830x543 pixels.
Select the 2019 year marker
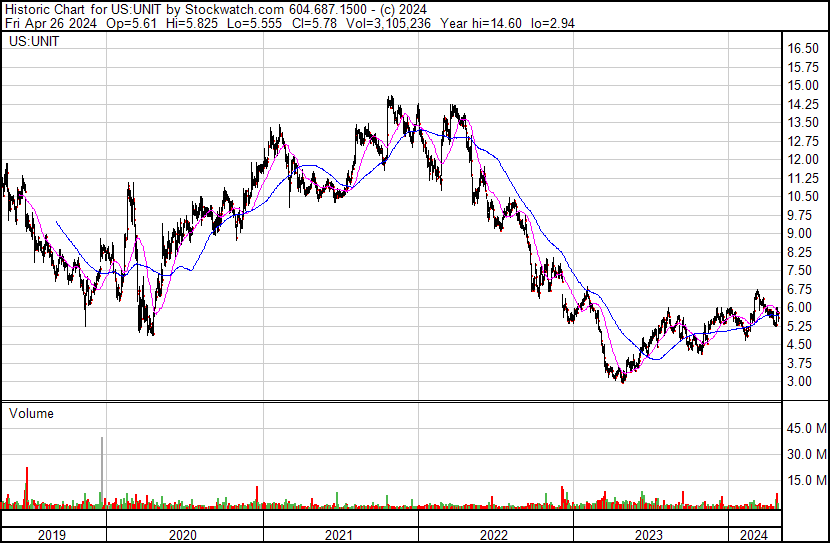(x=52, y=535)
